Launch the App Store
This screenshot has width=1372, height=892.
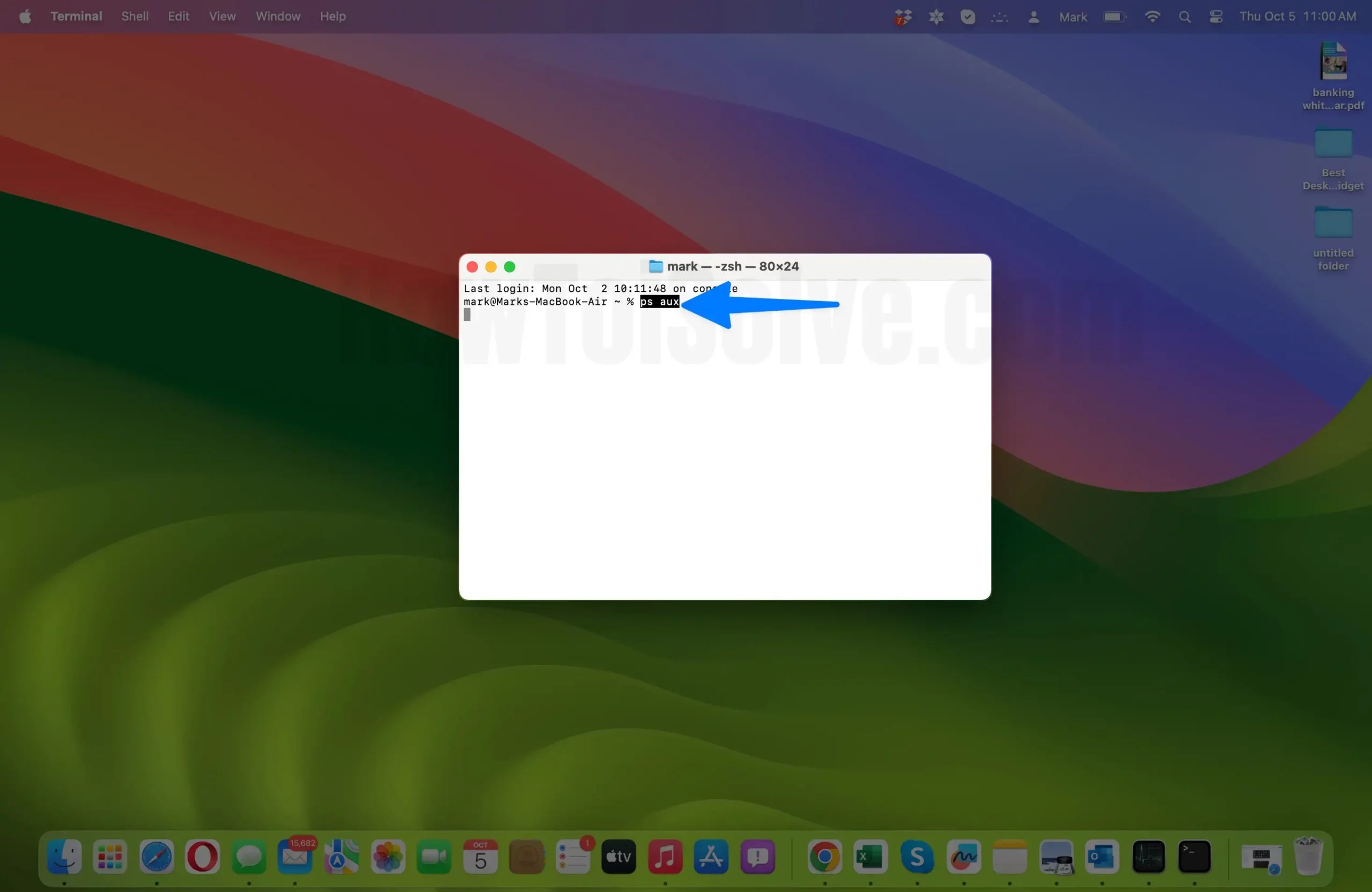pyautogui.click(x=710, y=859)
